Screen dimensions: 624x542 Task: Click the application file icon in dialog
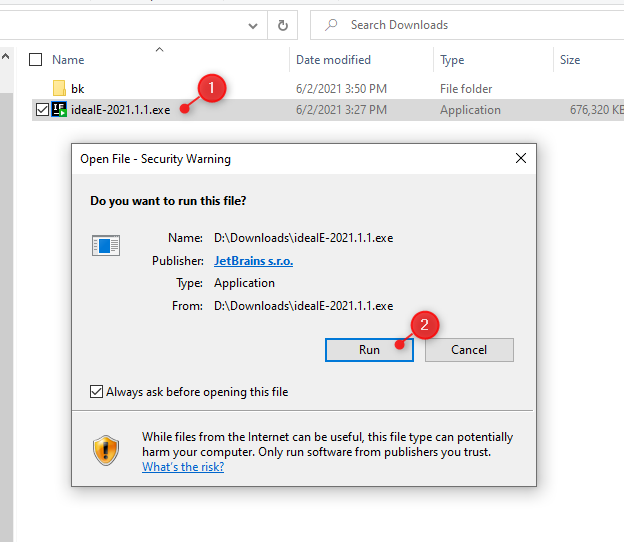105,246
